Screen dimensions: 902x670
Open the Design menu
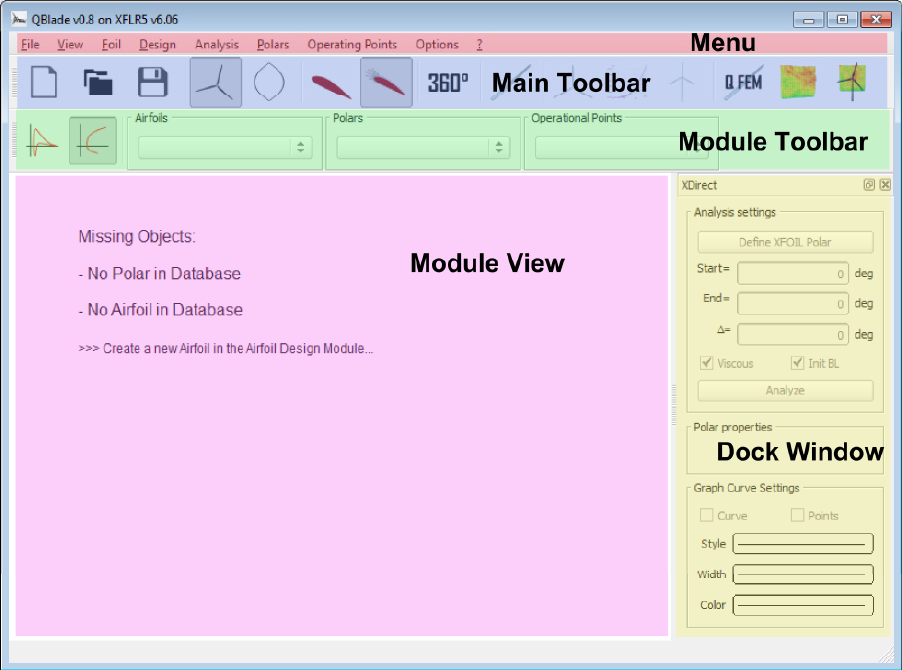pos(157,44)
